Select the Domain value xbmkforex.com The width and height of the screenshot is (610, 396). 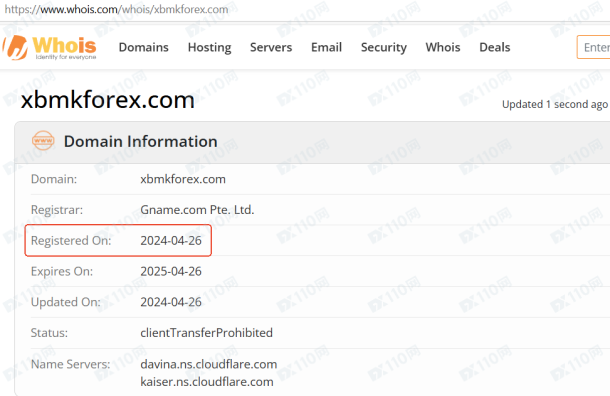tap(183, 179)
